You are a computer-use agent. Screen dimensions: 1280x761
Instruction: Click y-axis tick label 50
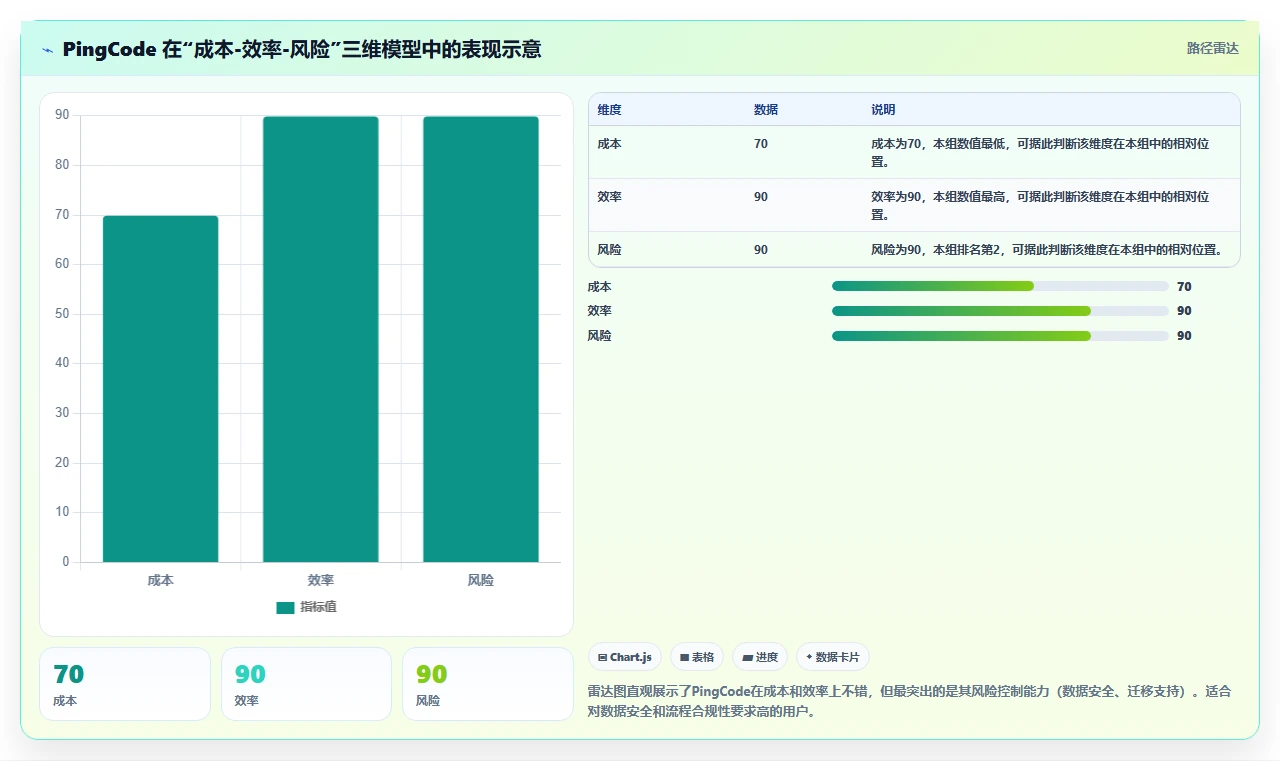[62, 314]
